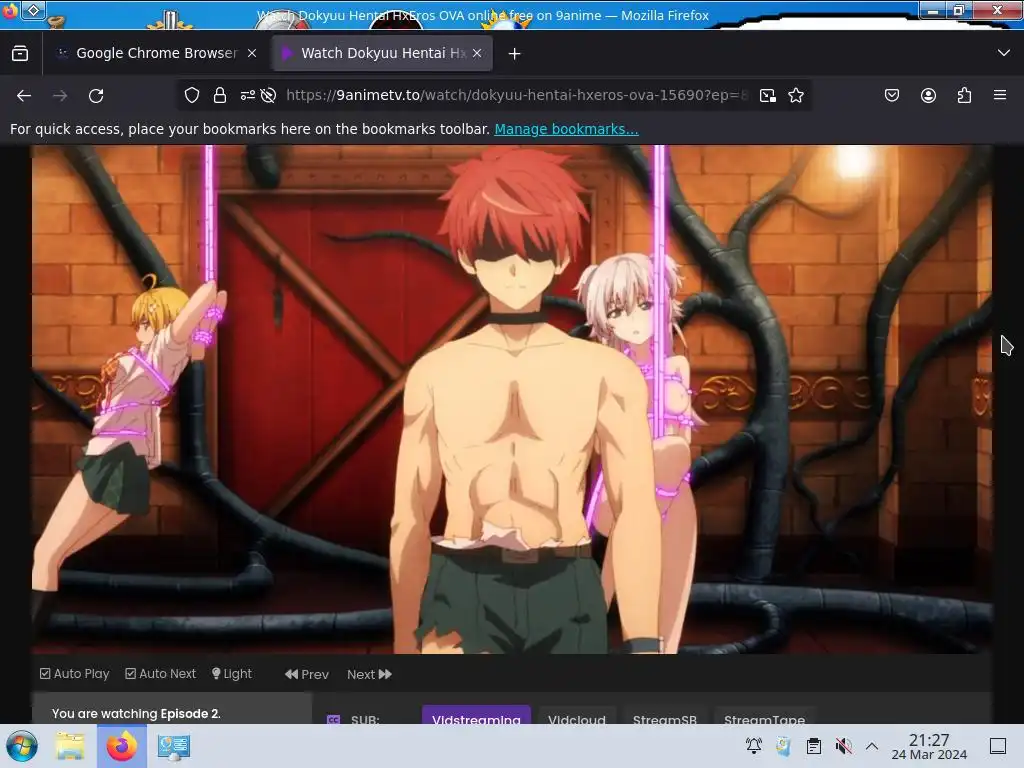Open the Firefox account menu
Viewport: 1024px width, 768px height.
click(x=928, y=95)
